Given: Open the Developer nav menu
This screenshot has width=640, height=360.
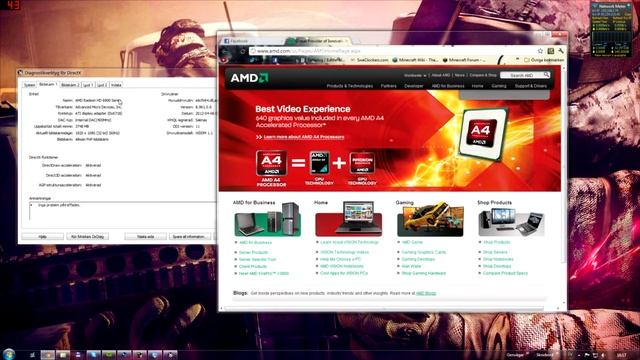Looking at the screenshot, I should coord(413,86).
